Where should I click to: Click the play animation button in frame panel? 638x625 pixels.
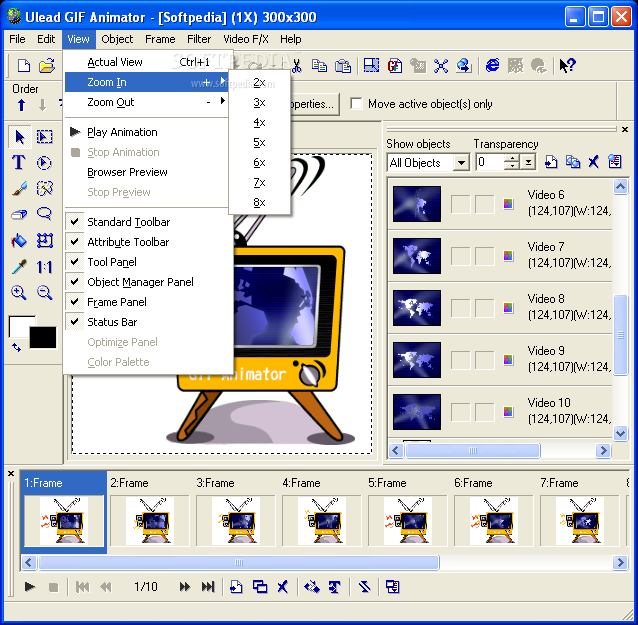[x=30, y=587]
